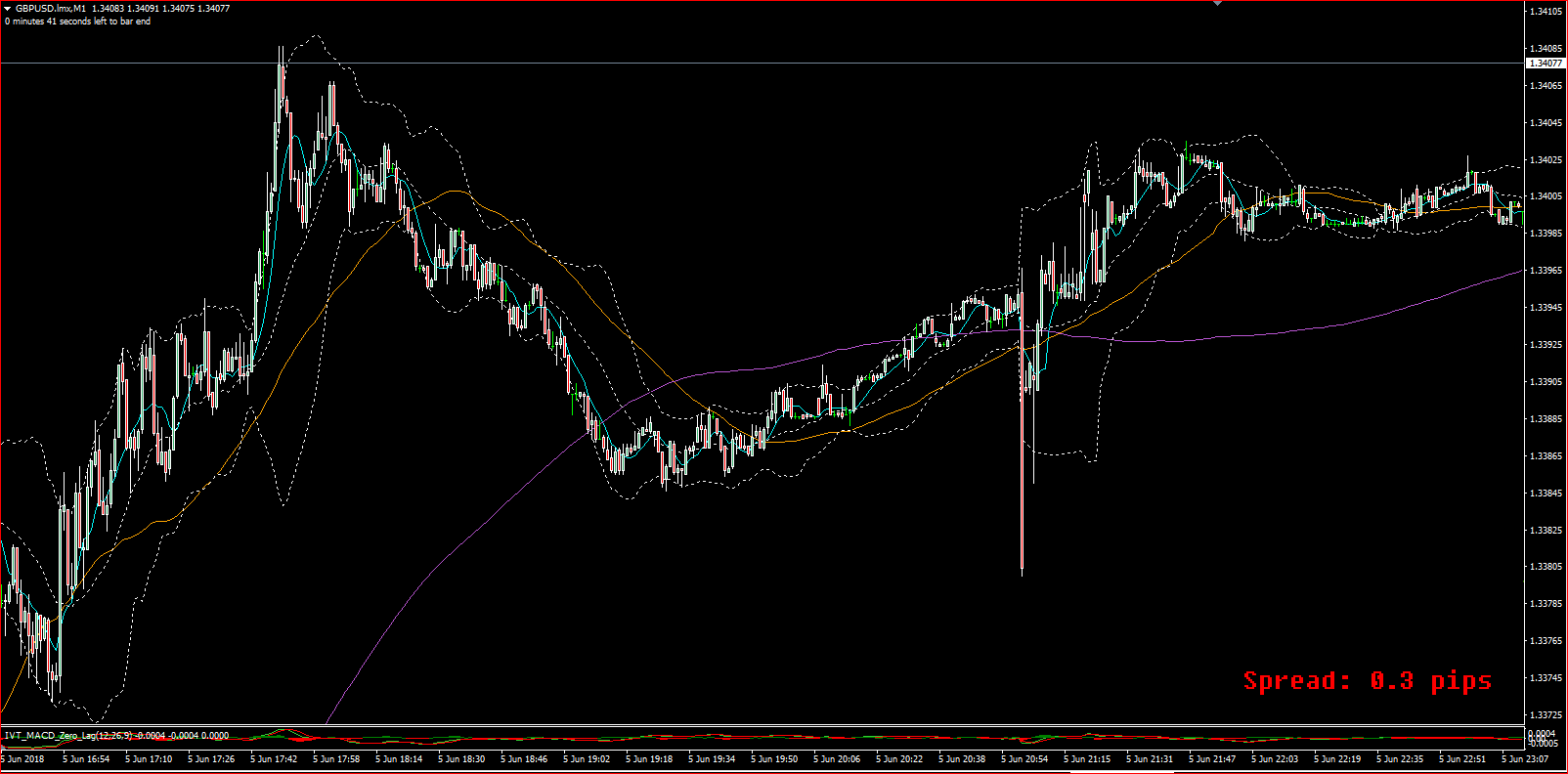
Task: Click the GBPUSD.lmx,M1 symbol title
Action: [51, 9]
